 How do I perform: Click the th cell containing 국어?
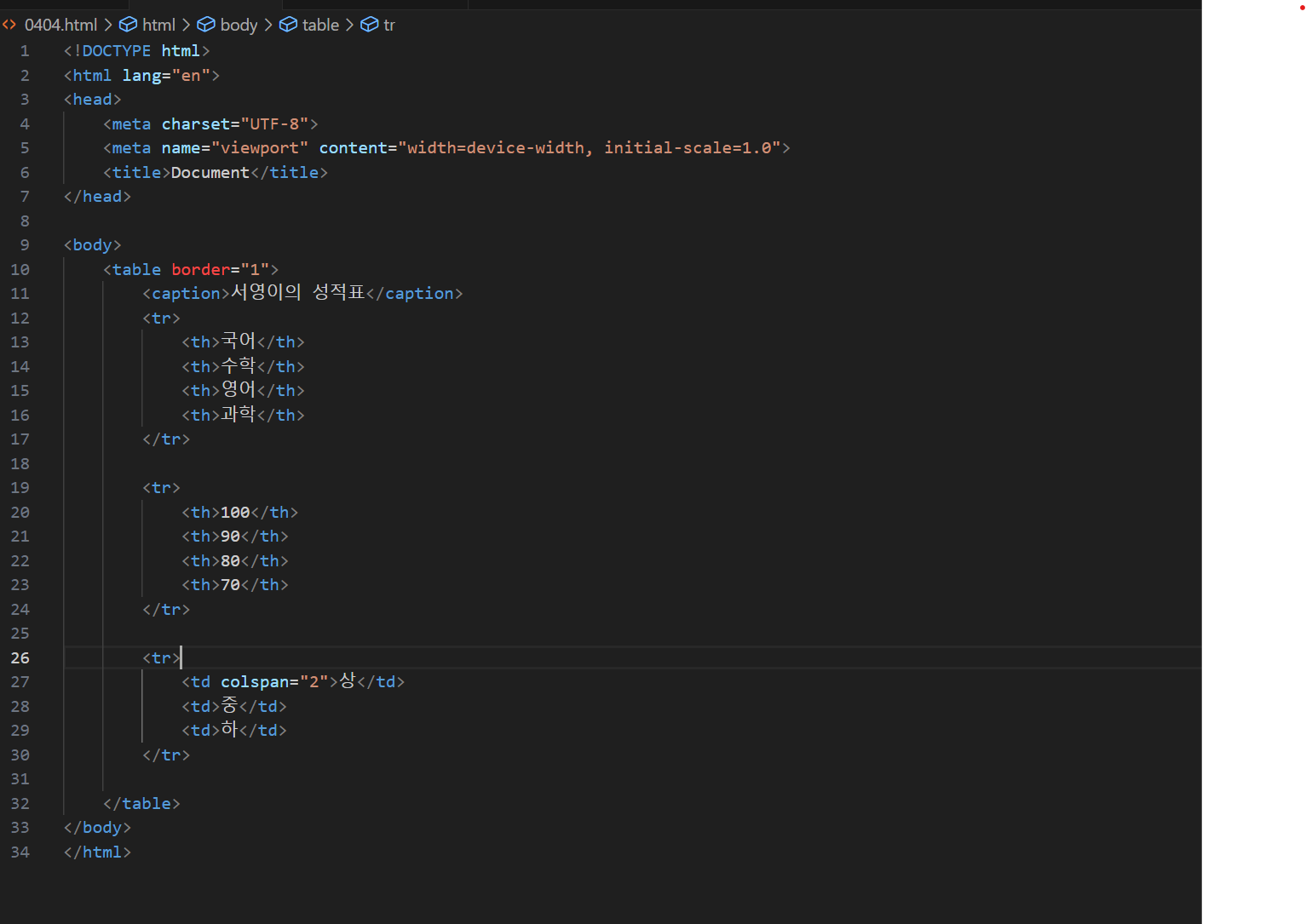point(243,342)
